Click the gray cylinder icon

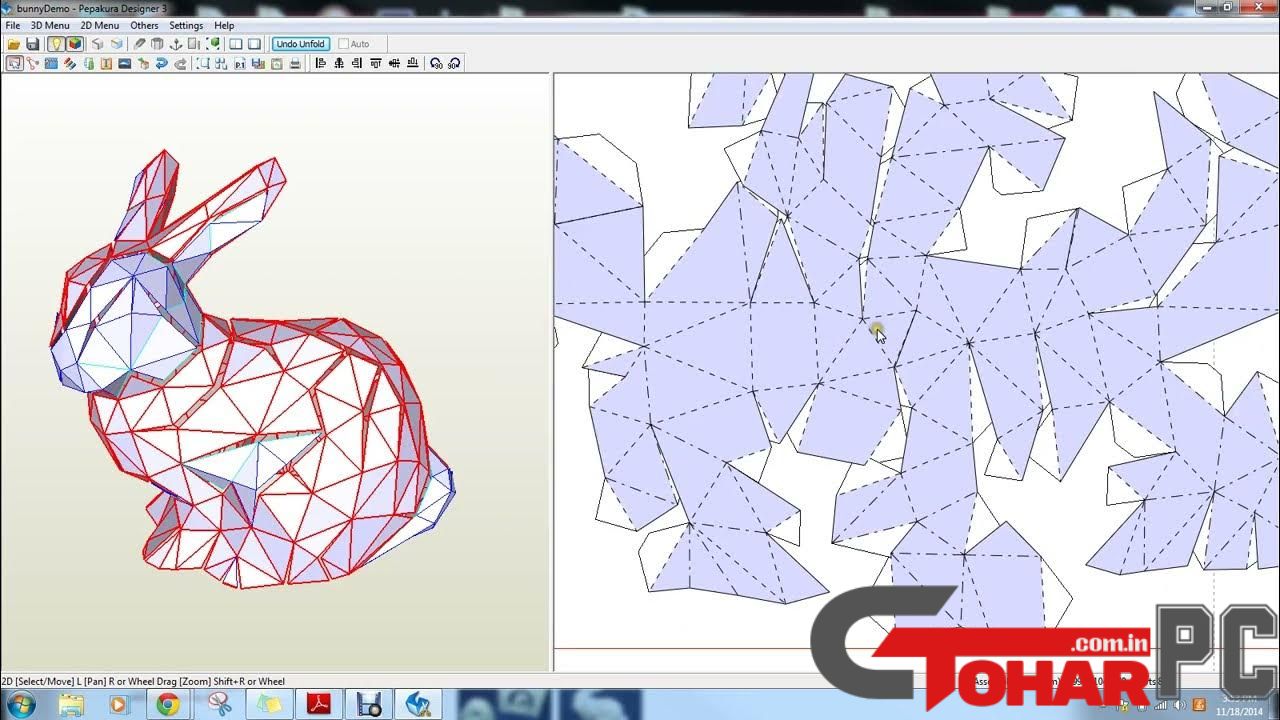click(x=157, y=44)
